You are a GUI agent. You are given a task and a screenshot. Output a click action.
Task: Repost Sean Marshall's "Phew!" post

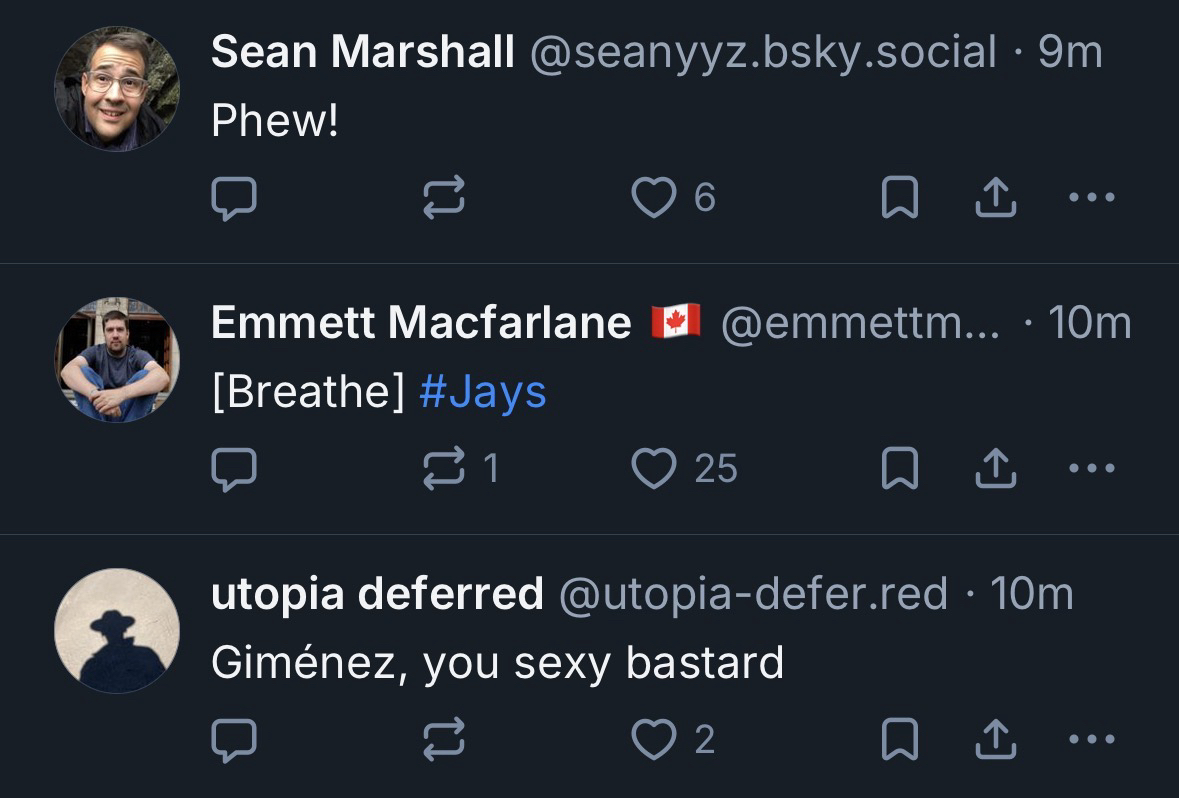(444, 198)
